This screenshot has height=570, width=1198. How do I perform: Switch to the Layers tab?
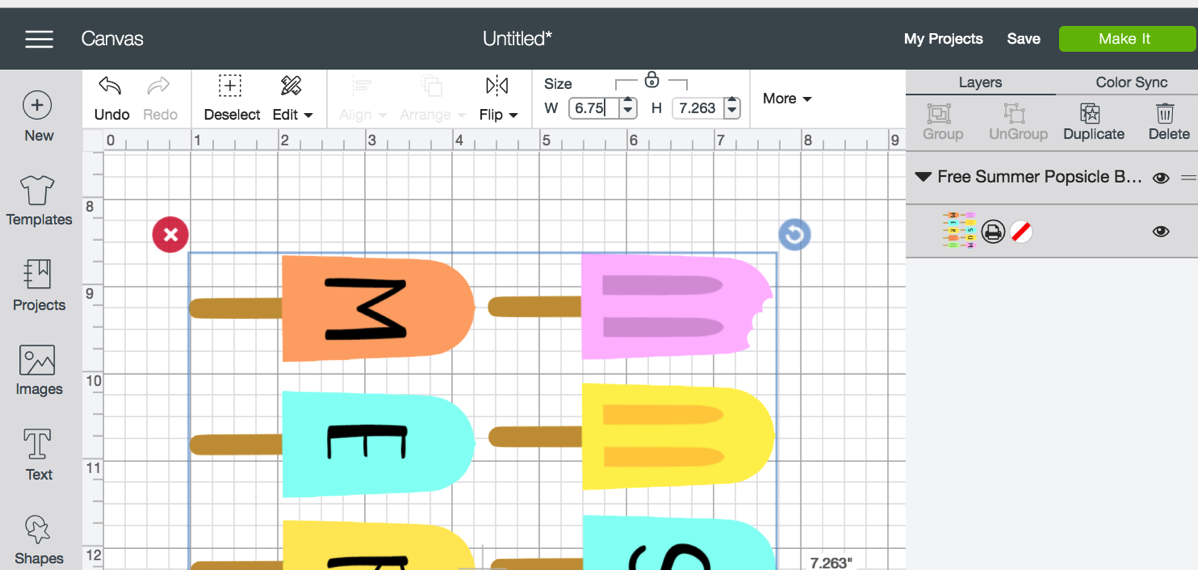click(x=980, y=83)
